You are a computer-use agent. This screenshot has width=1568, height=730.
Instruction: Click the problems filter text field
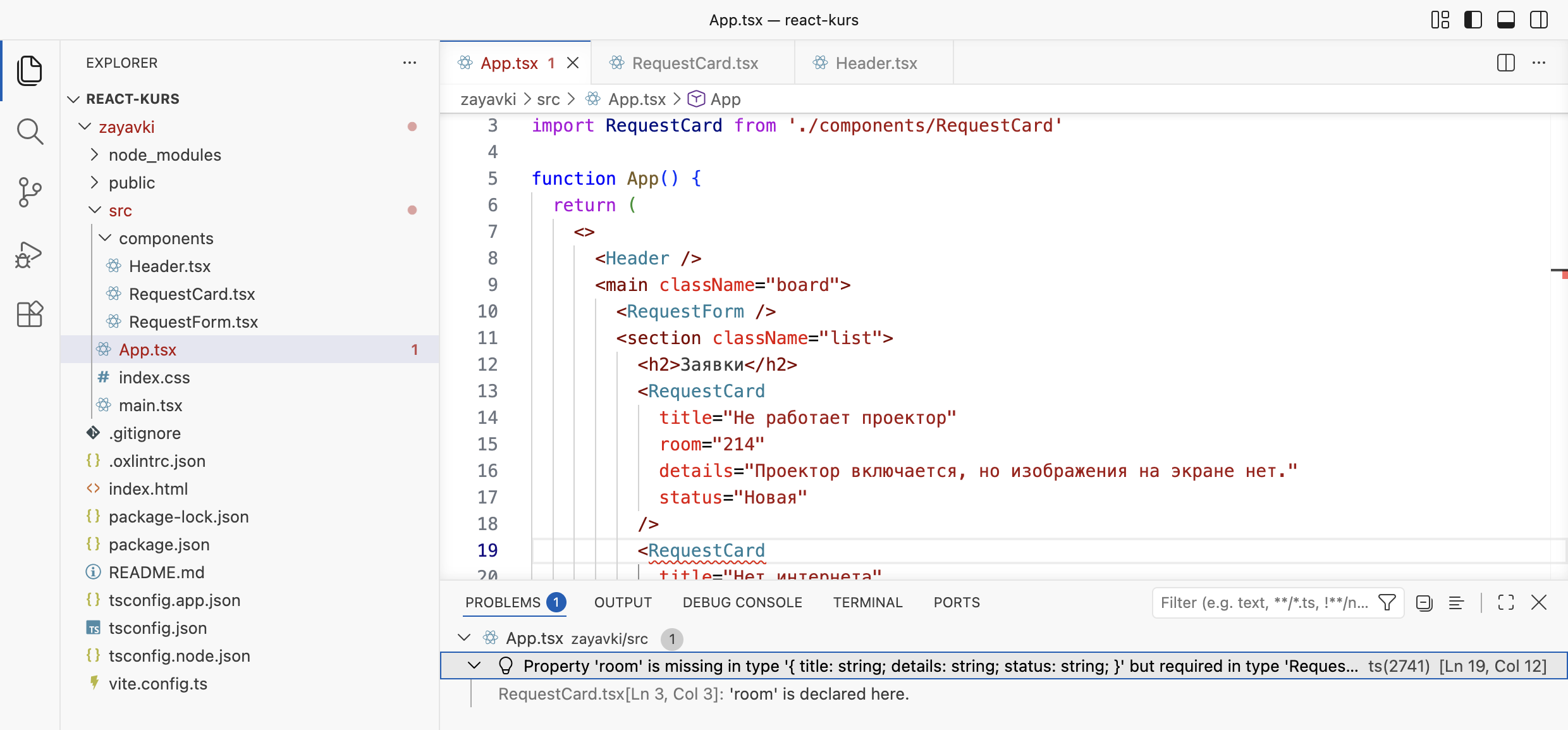click(1263, 602)
